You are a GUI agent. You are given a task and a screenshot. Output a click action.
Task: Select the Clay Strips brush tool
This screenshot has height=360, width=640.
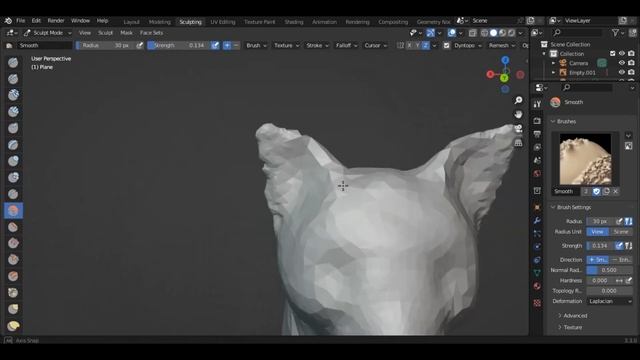pos(13,111)
